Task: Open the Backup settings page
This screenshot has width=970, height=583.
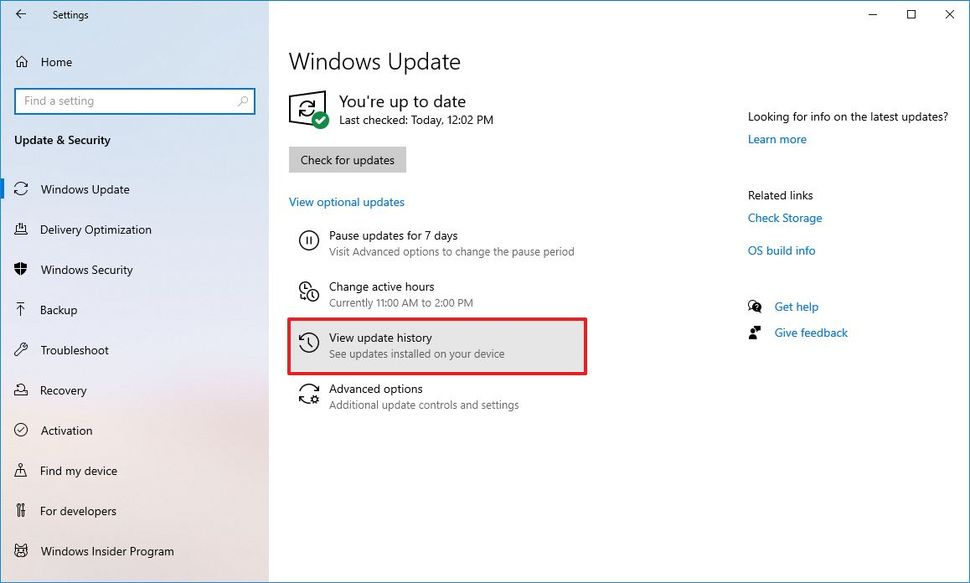Action: tap(59, 310)
